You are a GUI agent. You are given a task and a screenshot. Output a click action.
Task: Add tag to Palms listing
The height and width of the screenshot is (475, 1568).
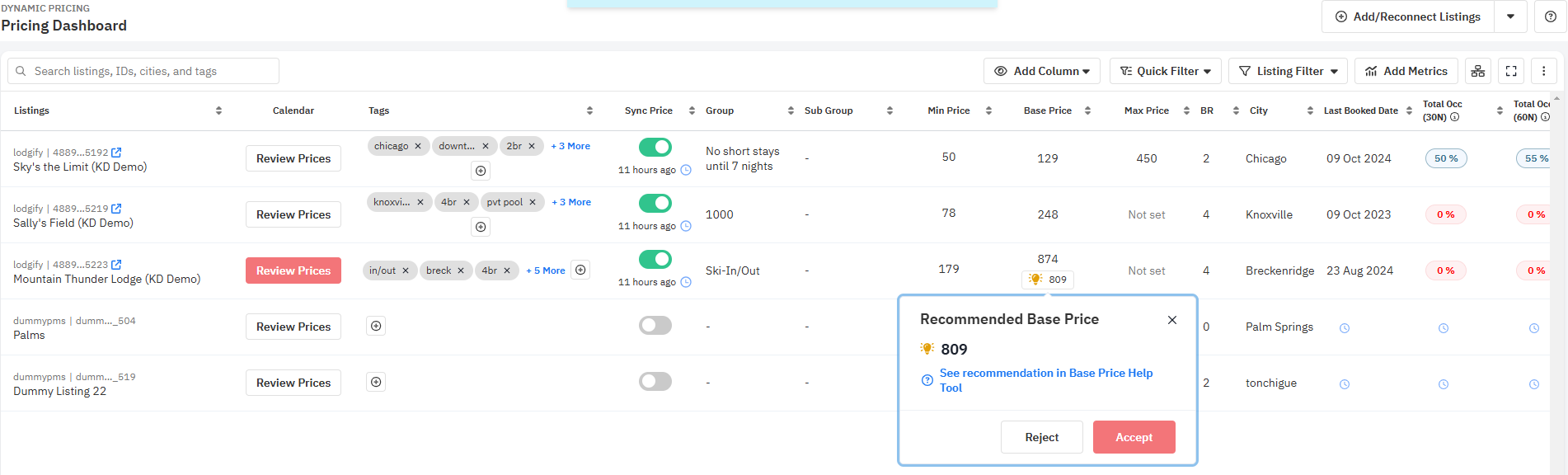(x=376, y=326)
